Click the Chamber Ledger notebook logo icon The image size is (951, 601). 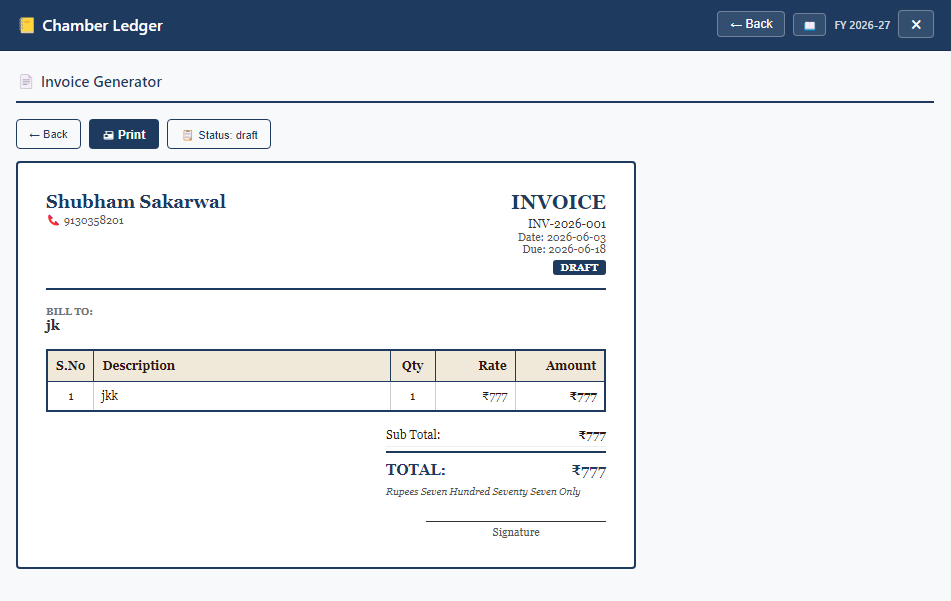(x=27, y=25)
